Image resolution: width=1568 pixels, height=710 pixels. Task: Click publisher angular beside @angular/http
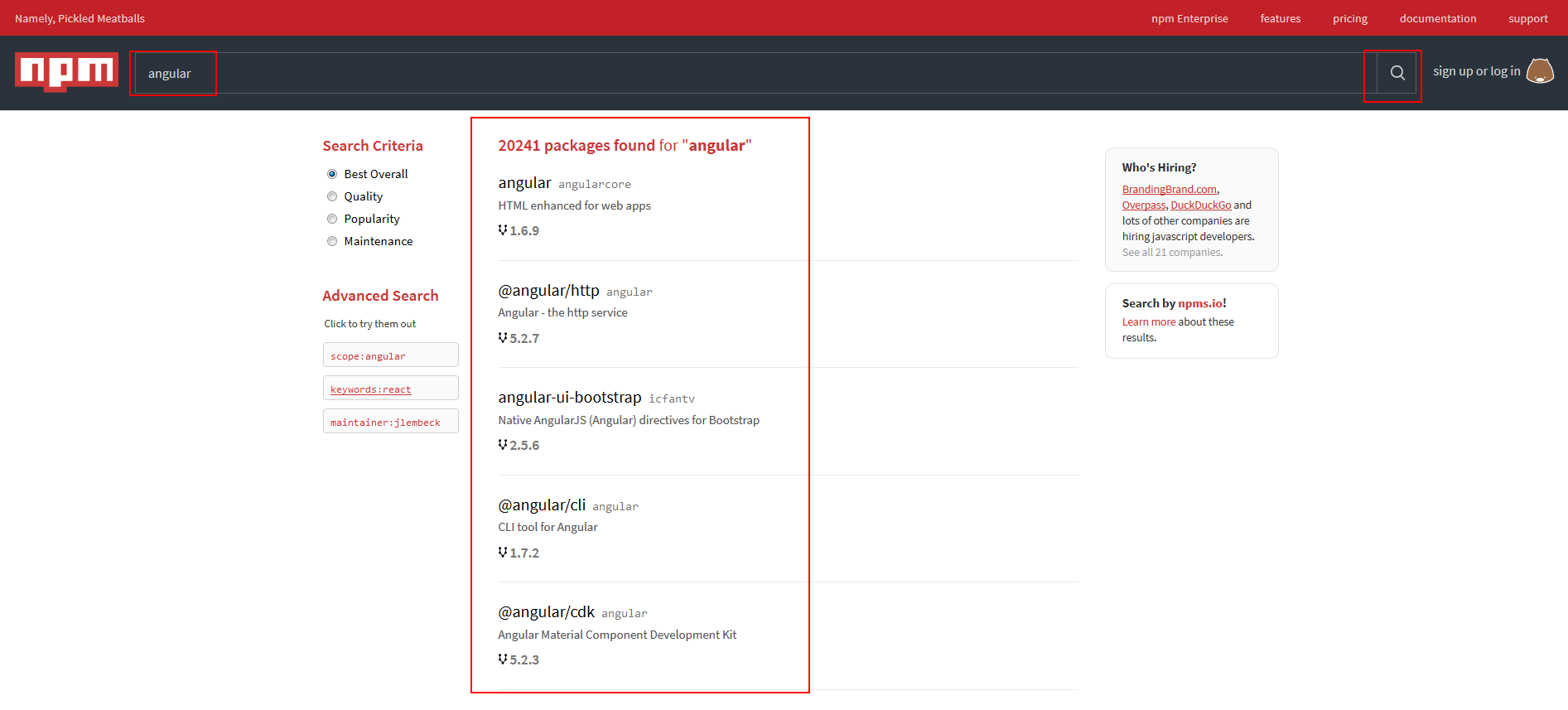tap(630, 292)
